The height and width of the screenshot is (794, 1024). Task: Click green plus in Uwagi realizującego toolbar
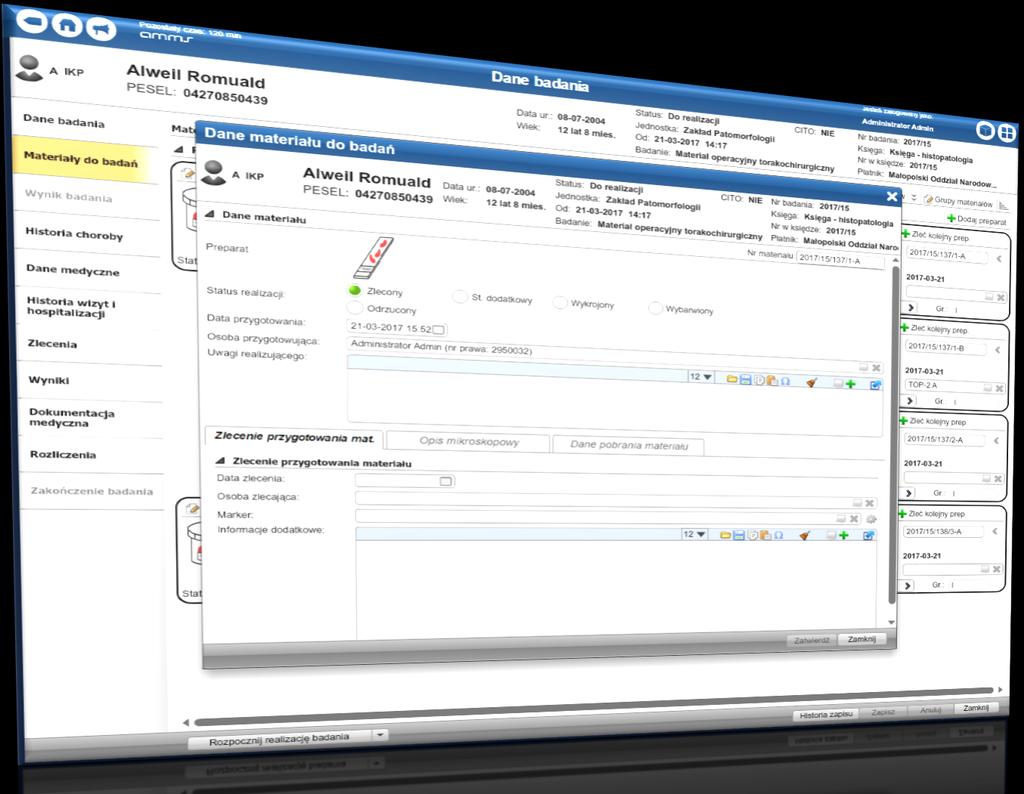click(x=850, y=383)
